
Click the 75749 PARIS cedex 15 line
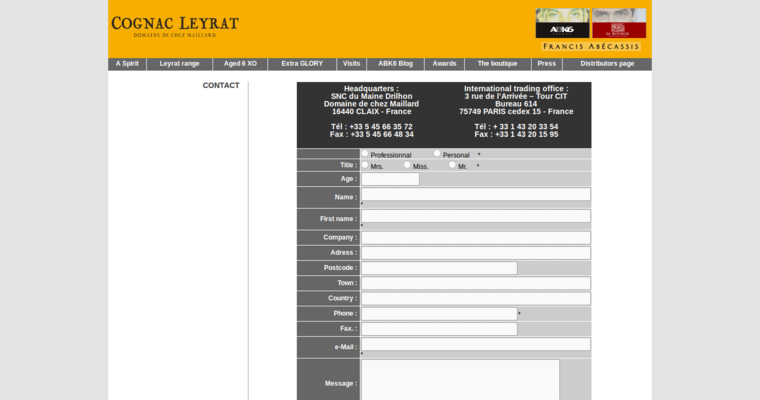coord(516,112)
